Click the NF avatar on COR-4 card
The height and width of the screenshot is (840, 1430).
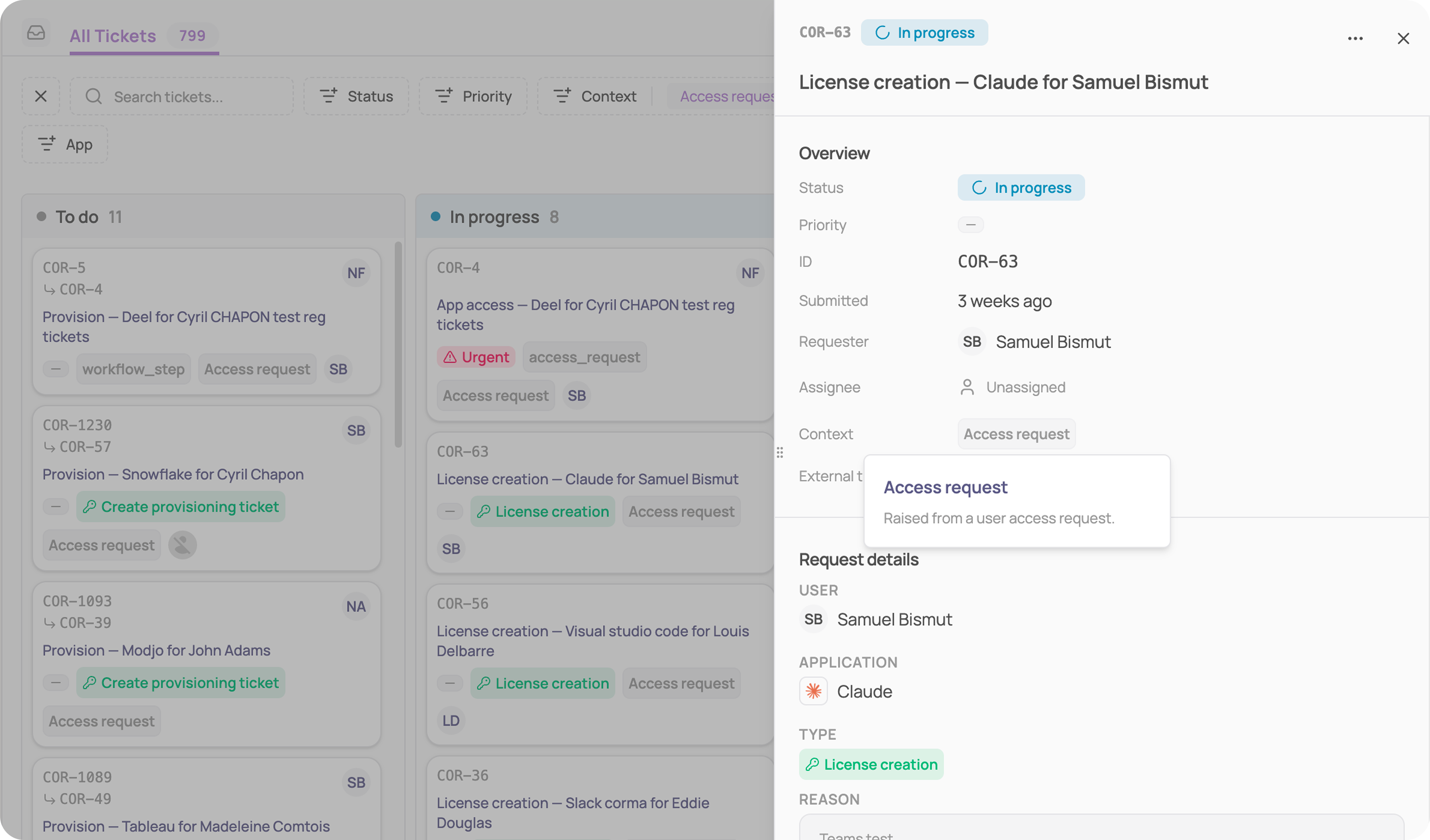(750, 273)
